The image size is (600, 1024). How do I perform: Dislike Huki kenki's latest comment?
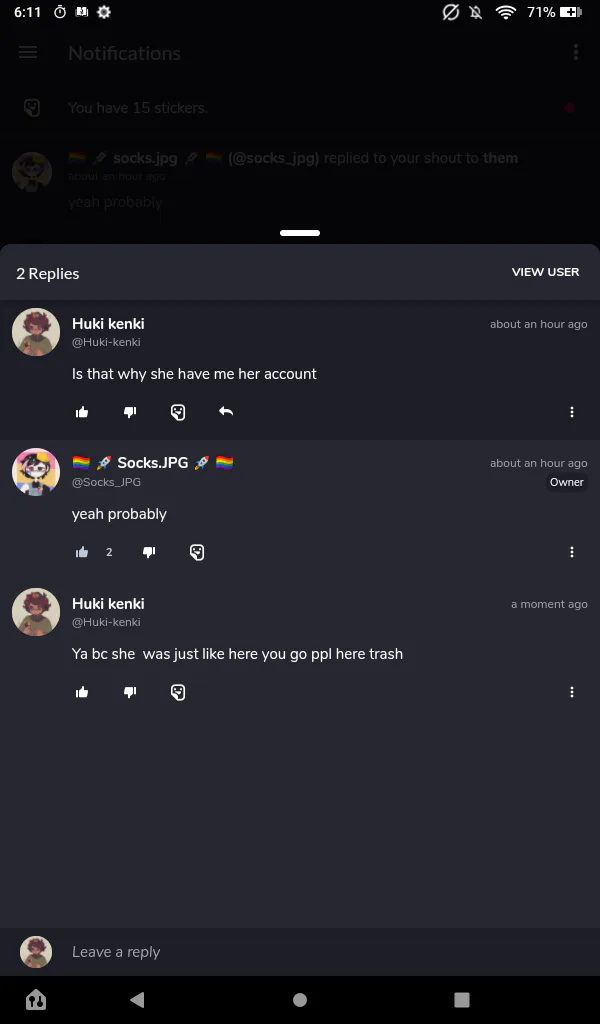tap(130, 692)
